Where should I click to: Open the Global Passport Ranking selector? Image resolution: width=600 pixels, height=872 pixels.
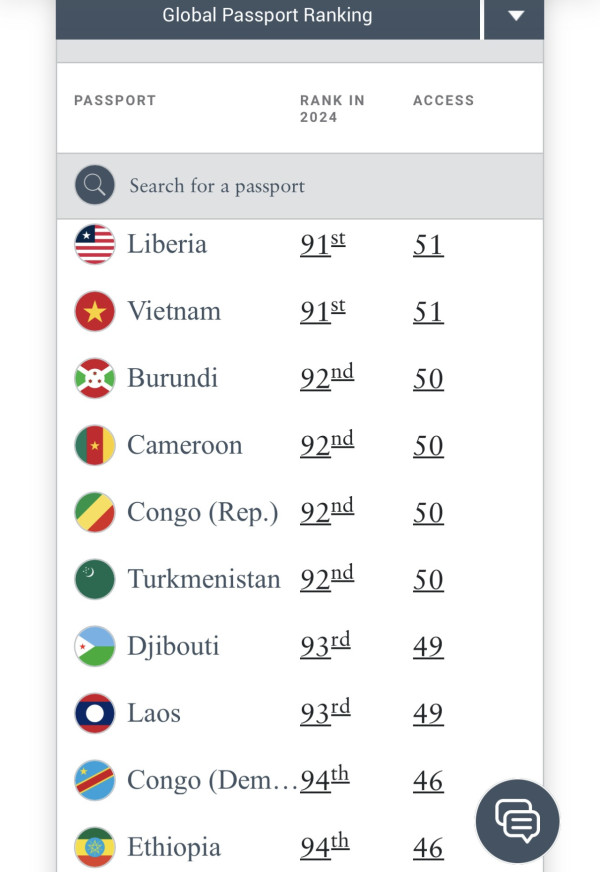click(267, 16)
